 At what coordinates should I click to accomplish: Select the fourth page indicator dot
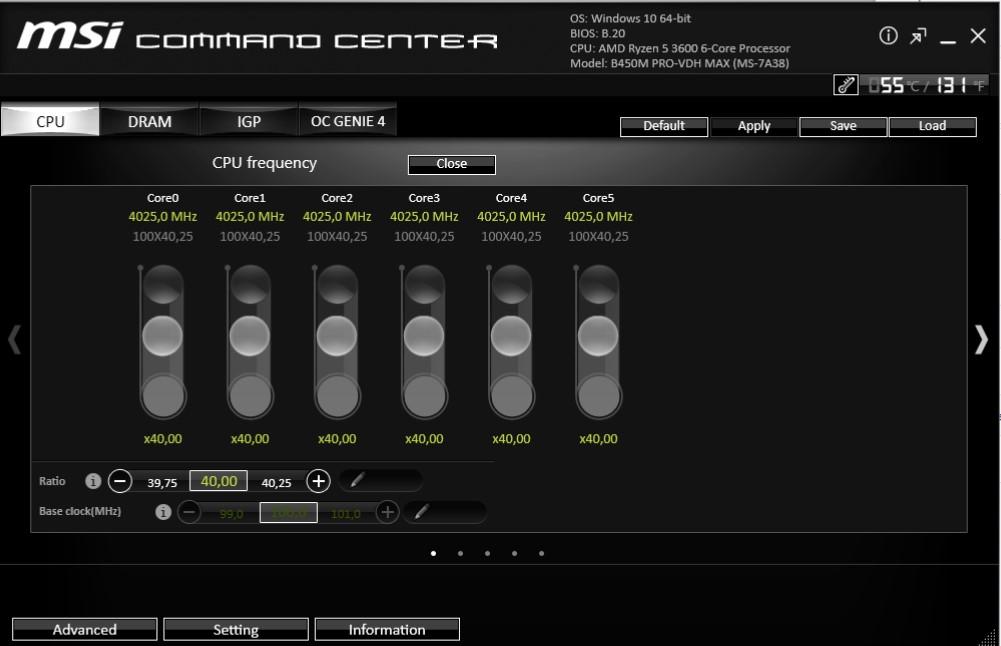[515, 553]
